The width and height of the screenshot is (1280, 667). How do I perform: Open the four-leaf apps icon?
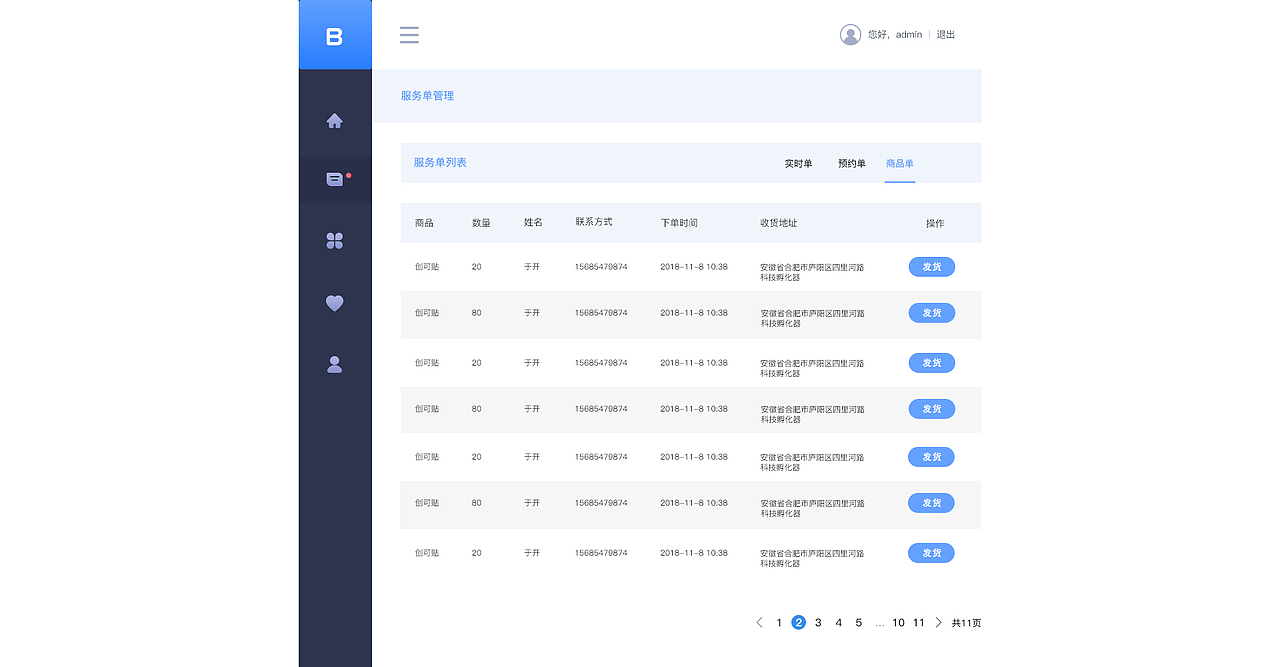click(335, 241)
